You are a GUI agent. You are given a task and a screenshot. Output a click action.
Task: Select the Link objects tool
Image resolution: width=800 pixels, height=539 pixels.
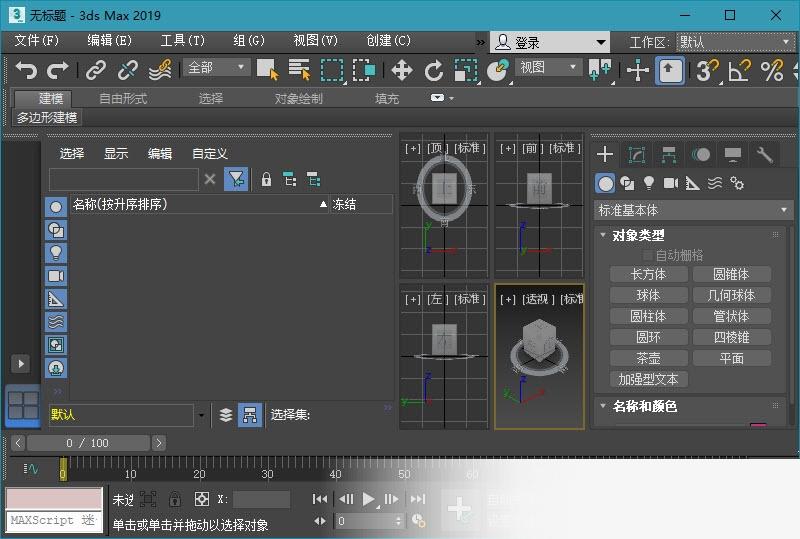[x=96, y=70]
